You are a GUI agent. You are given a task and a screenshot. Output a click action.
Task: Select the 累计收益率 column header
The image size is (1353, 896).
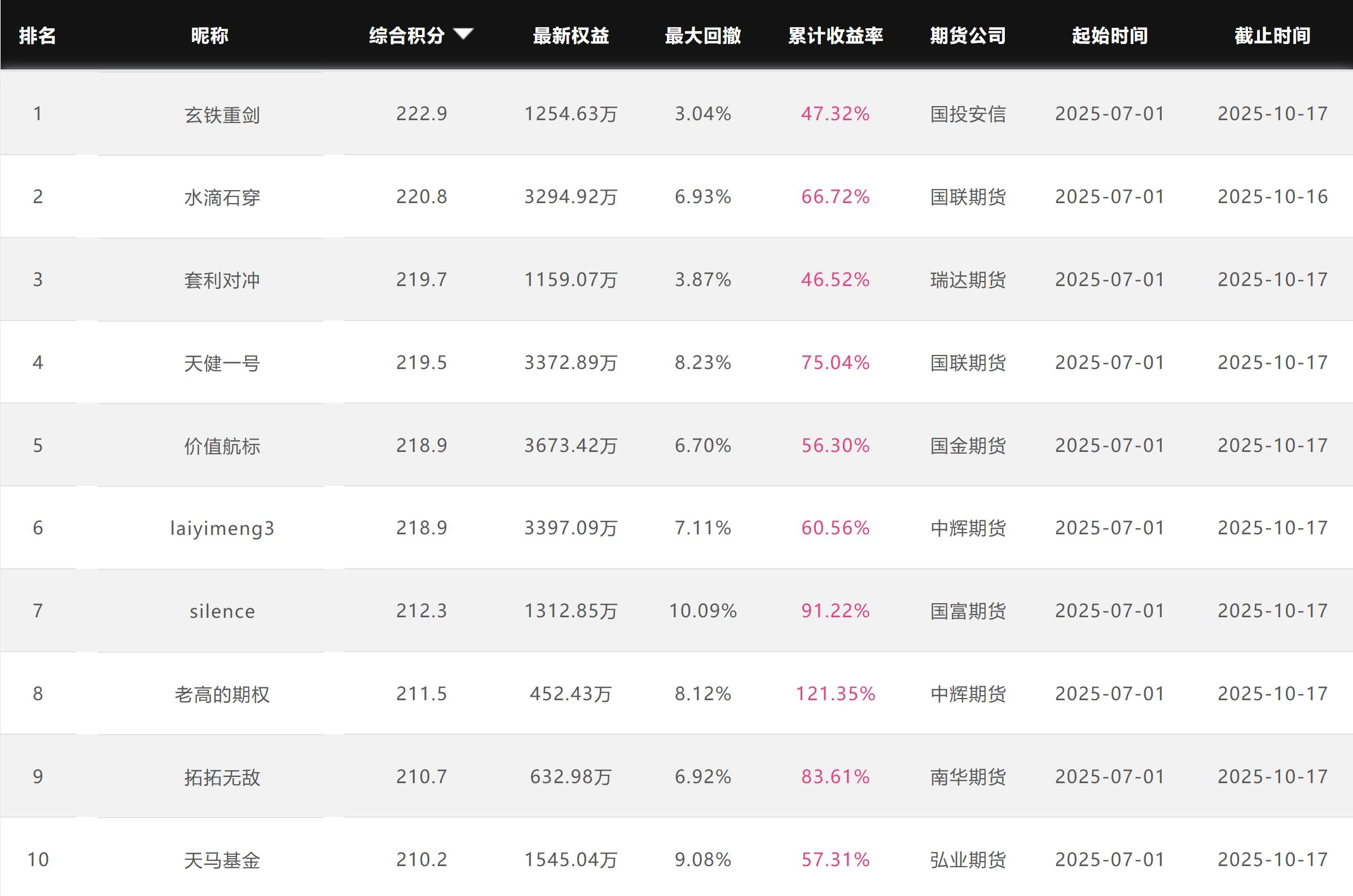point(836,36)
